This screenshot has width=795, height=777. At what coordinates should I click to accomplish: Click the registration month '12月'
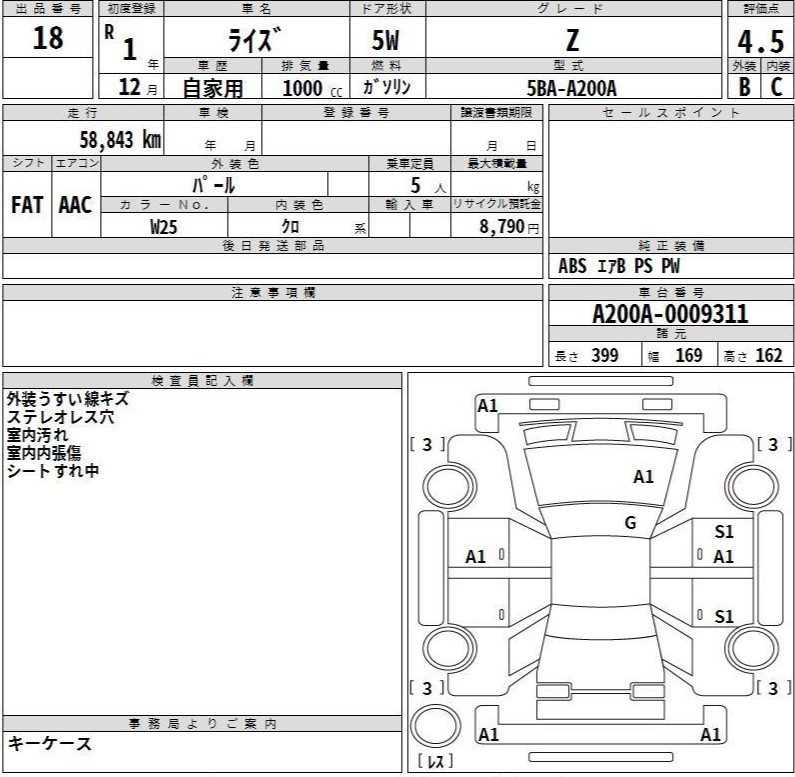[138, 87]
